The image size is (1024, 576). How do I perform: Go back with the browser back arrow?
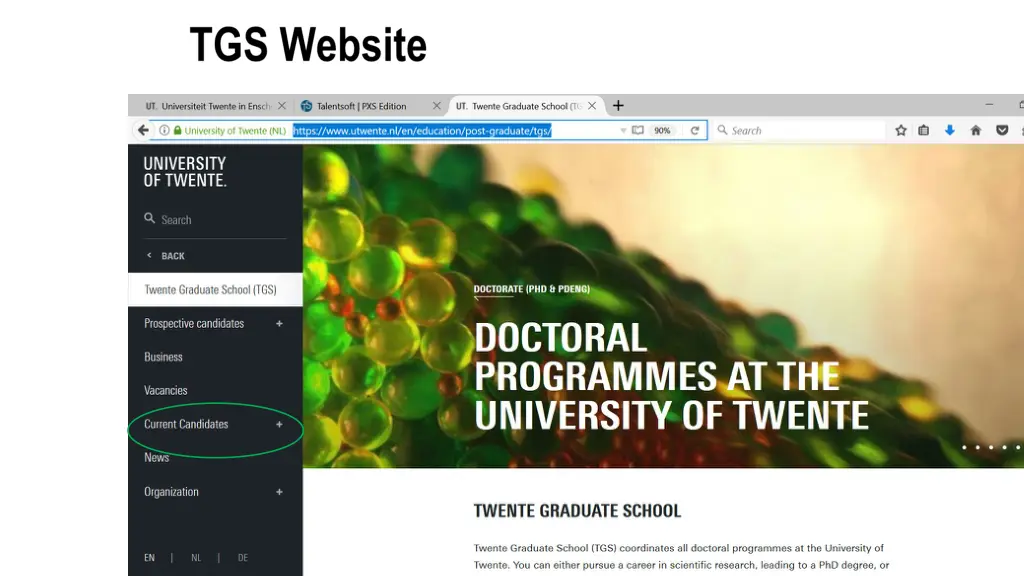143,131
